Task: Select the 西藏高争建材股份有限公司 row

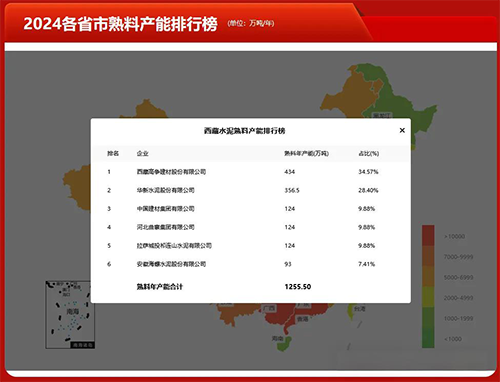Action: (x=250, y=172)
